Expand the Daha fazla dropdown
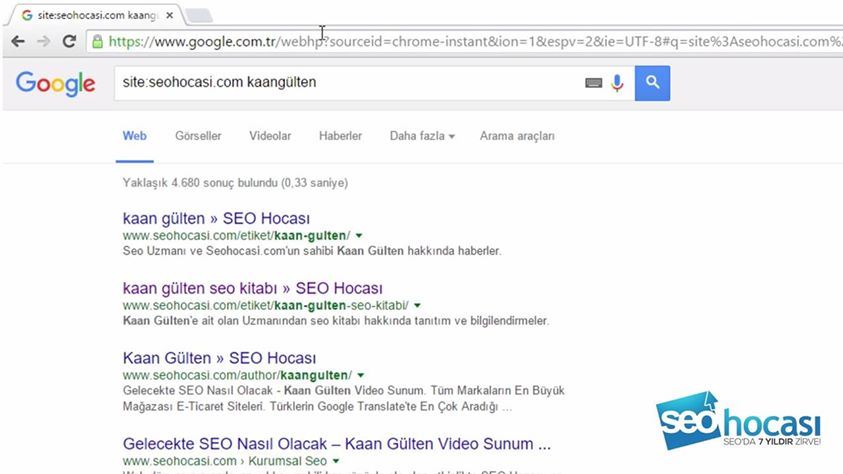843x474 pixels. point(422,136)
